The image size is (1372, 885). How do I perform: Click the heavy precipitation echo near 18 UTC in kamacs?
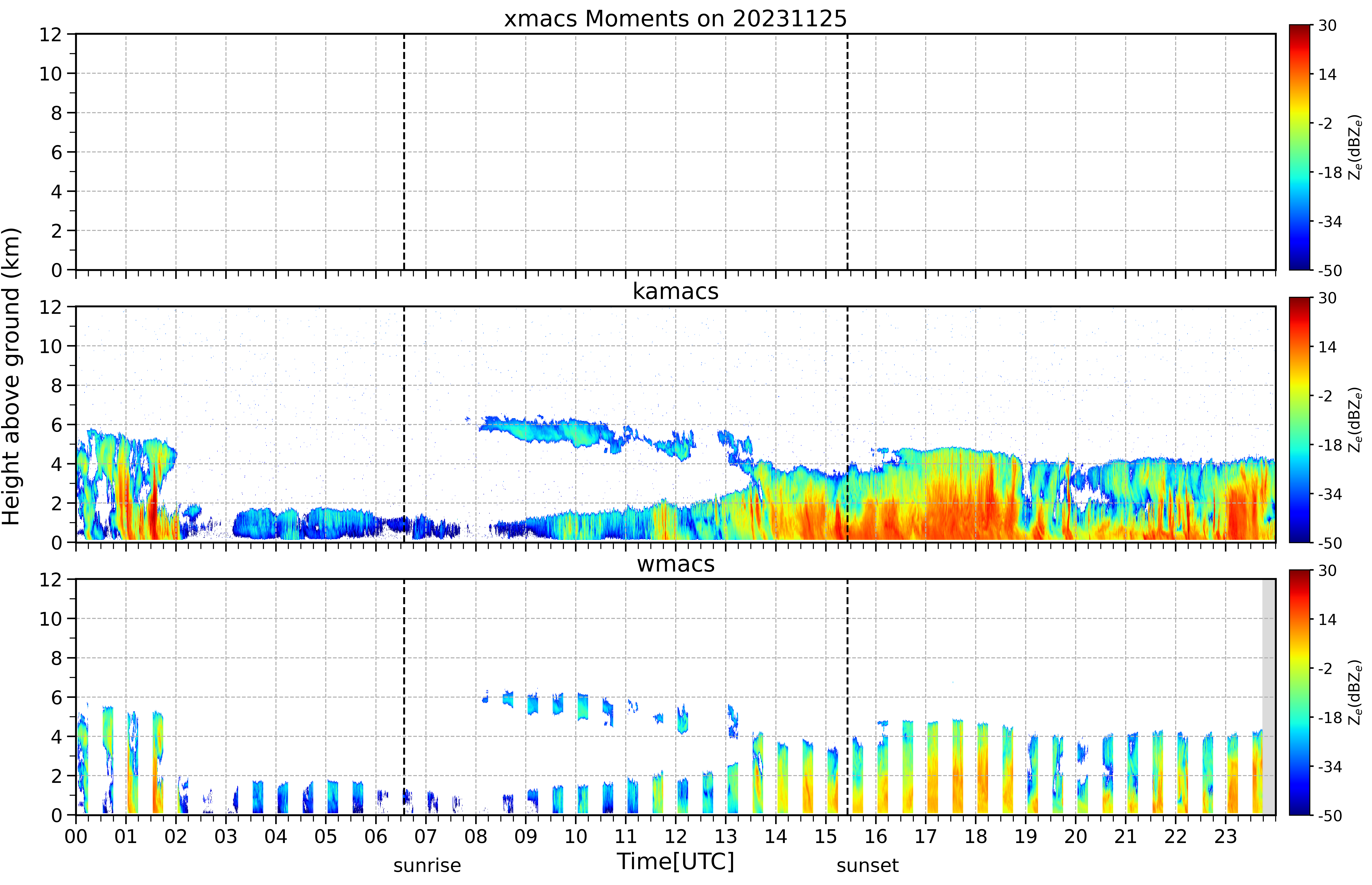point(971,494)
